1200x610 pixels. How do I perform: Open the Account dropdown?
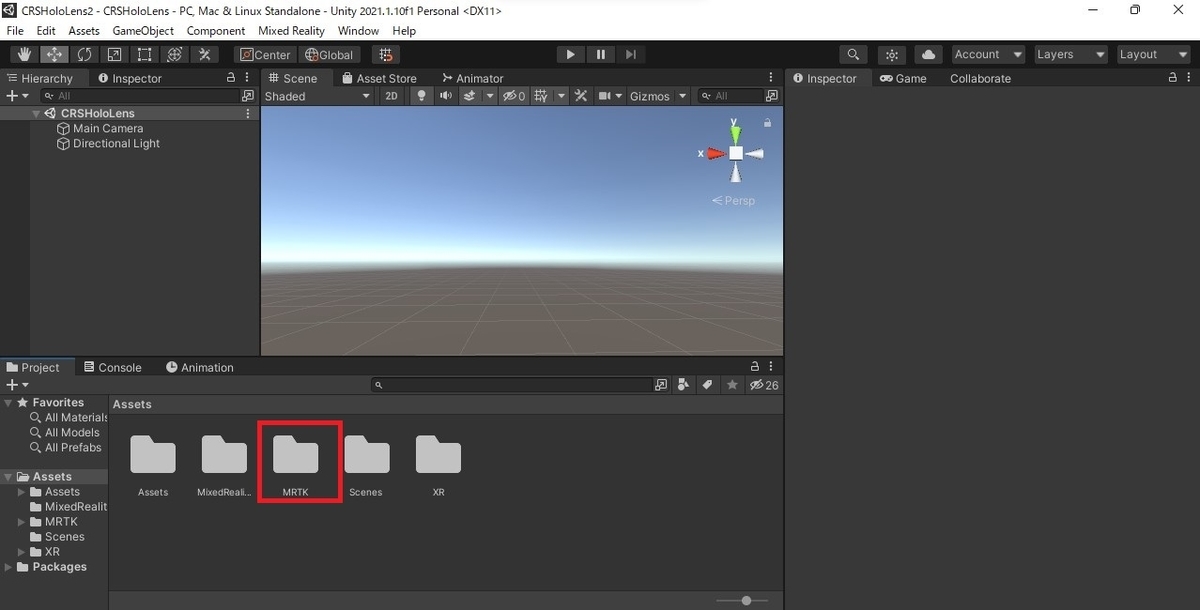coord(988,54)
